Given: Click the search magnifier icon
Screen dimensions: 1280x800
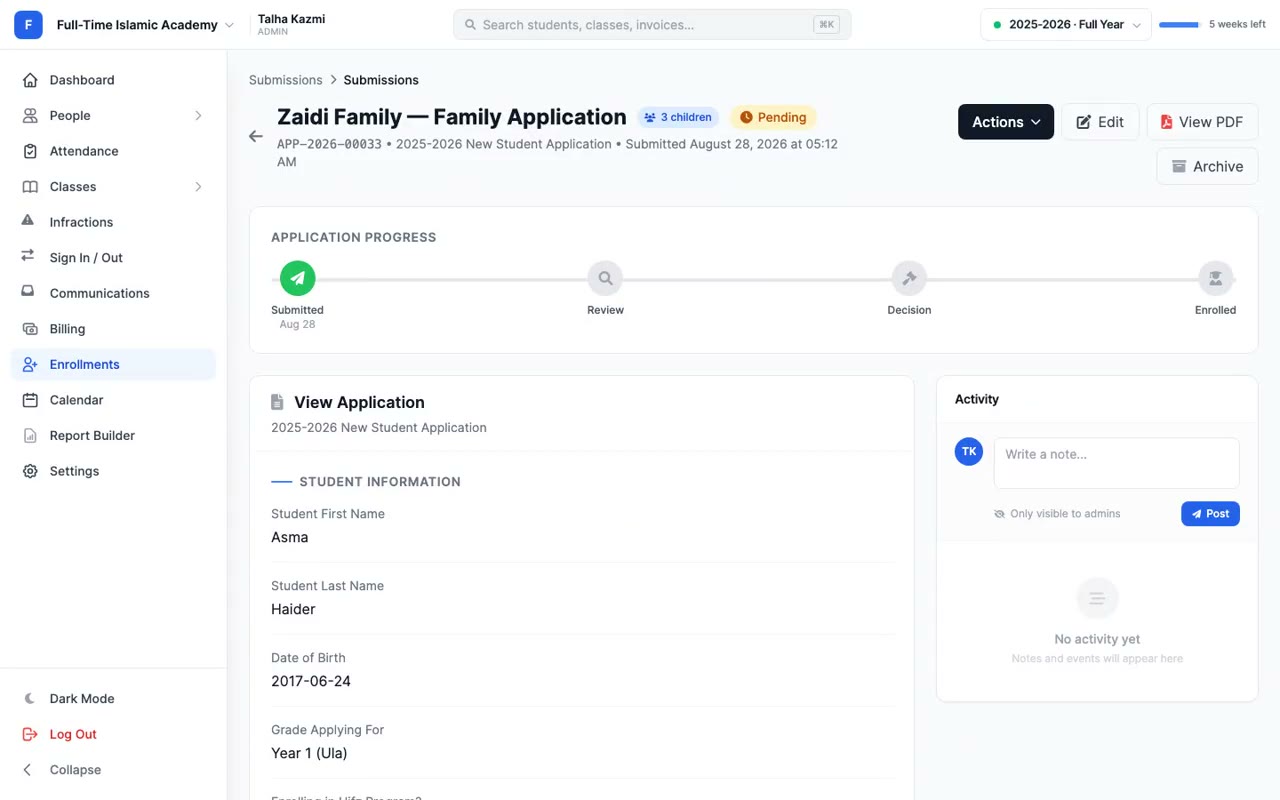Looking at the screenshot, I should (x=470, y=25).
